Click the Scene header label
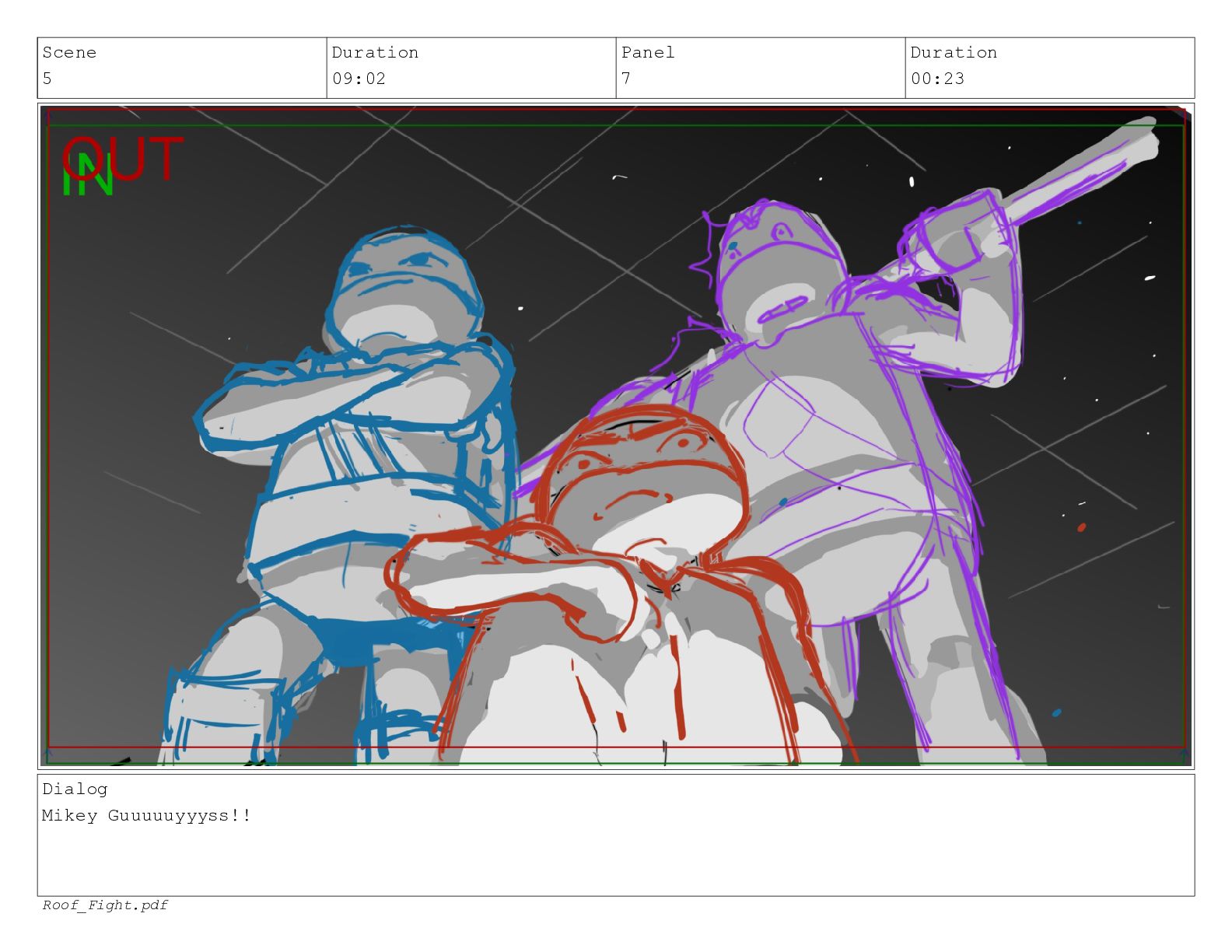The height and width of the screenshot is (952, 1232). click(69, 53)
